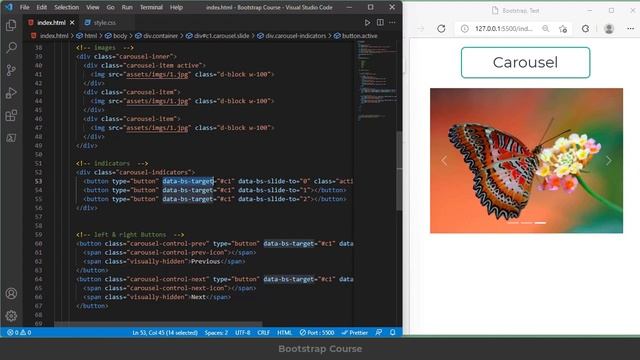Image resolution: width=640 pixels, height=360 pixels.
Task: Click Ln 53, Col 45 cursor position indicator
Action: point(165,333)
